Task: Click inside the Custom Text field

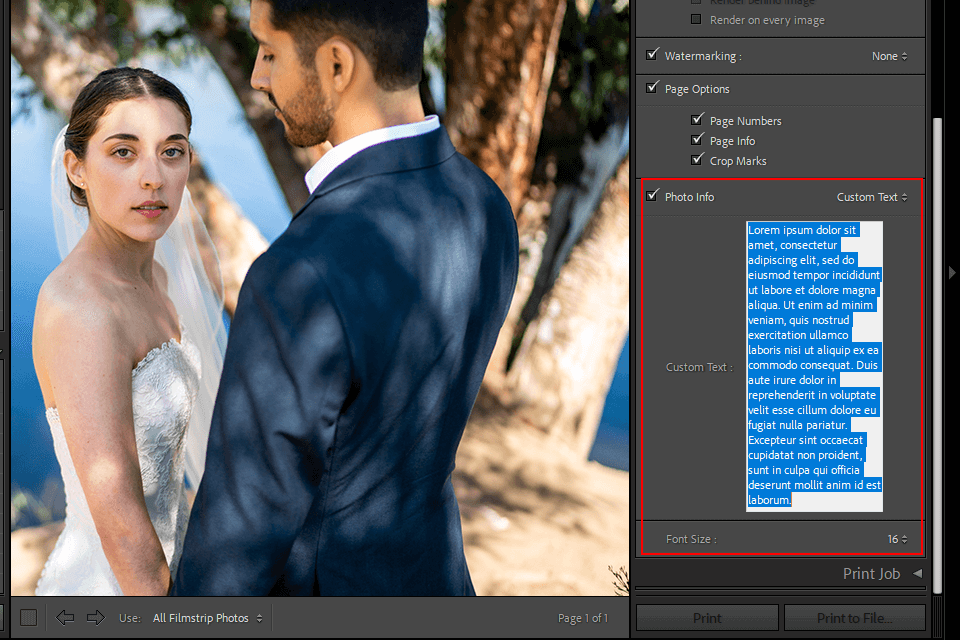Action: [x=814, y=366]
